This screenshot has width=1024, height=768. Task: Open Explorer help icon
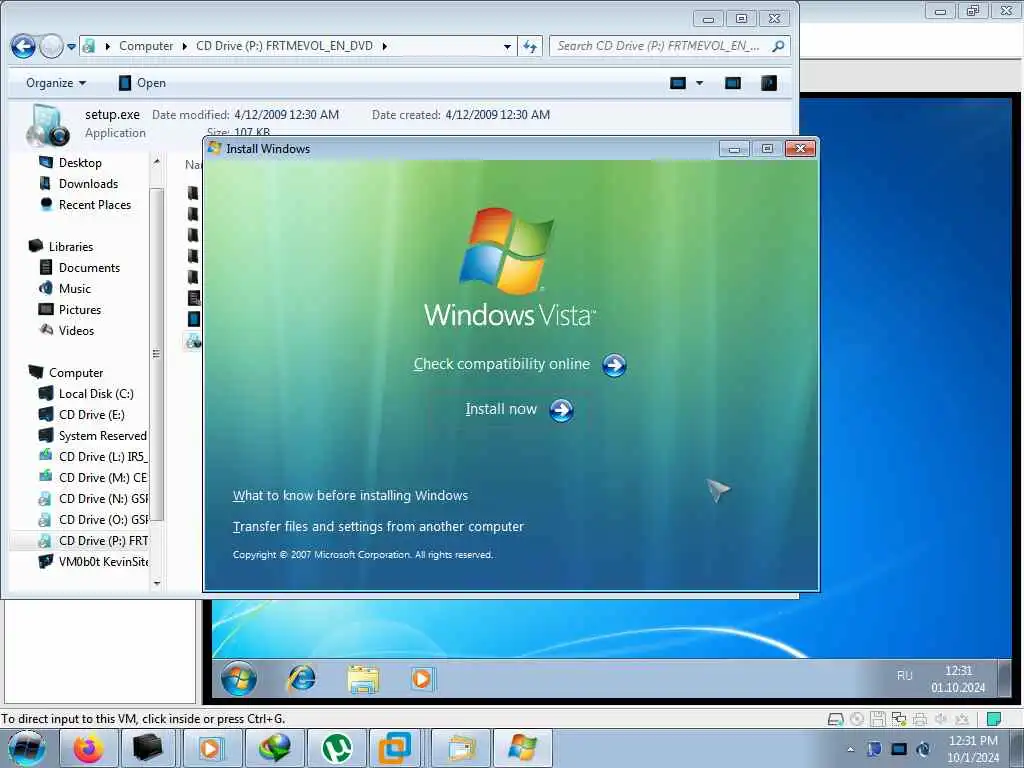pos(769,83)
